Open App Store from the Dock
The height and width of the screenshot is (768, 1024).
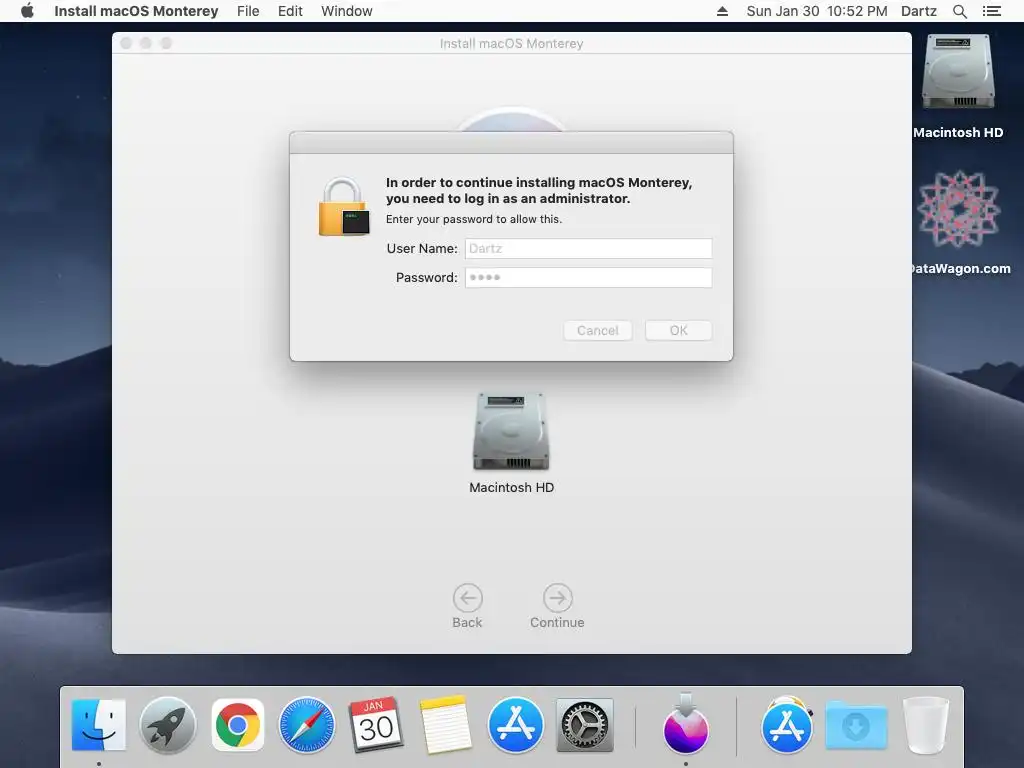tap(515, 725)
